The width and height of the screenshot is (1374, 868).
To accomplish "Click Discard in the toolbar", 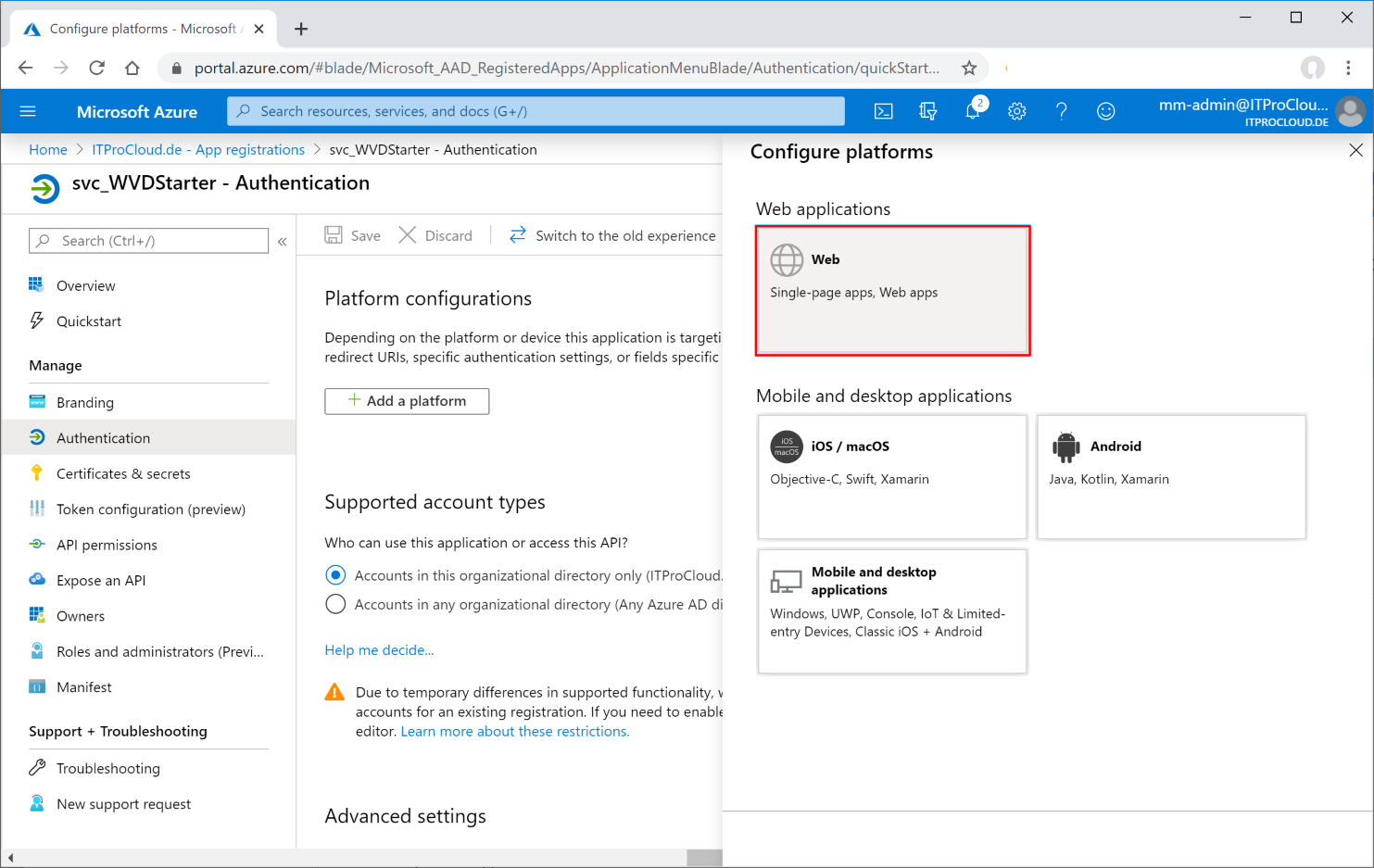I will (435, 235).
